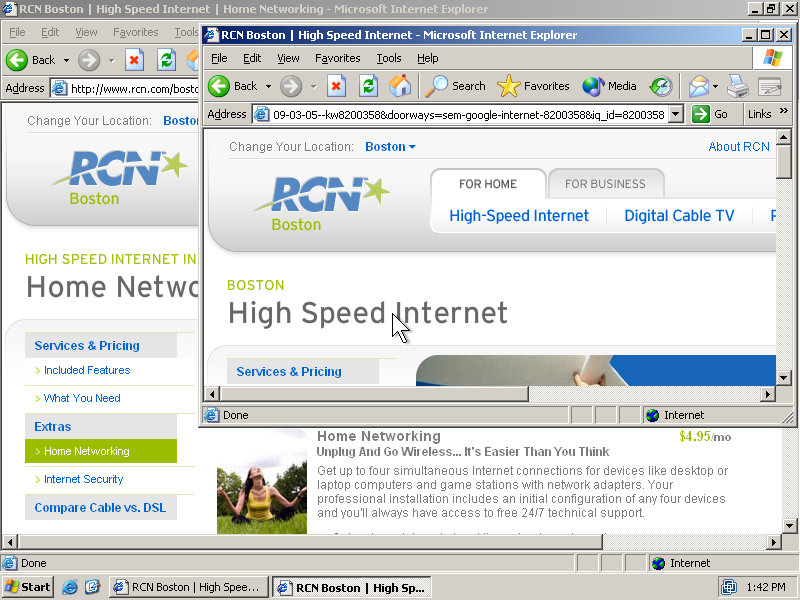Viewport: 800px width, 600px height.
Task: Click the Edit icon right of Print
Action: coord(770,86)
